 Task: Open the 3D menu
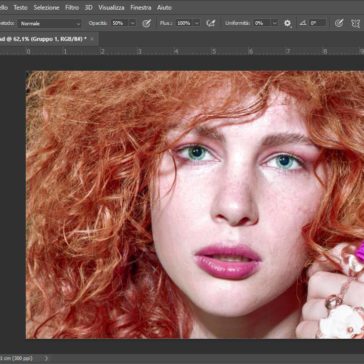(x=89, y=7)
